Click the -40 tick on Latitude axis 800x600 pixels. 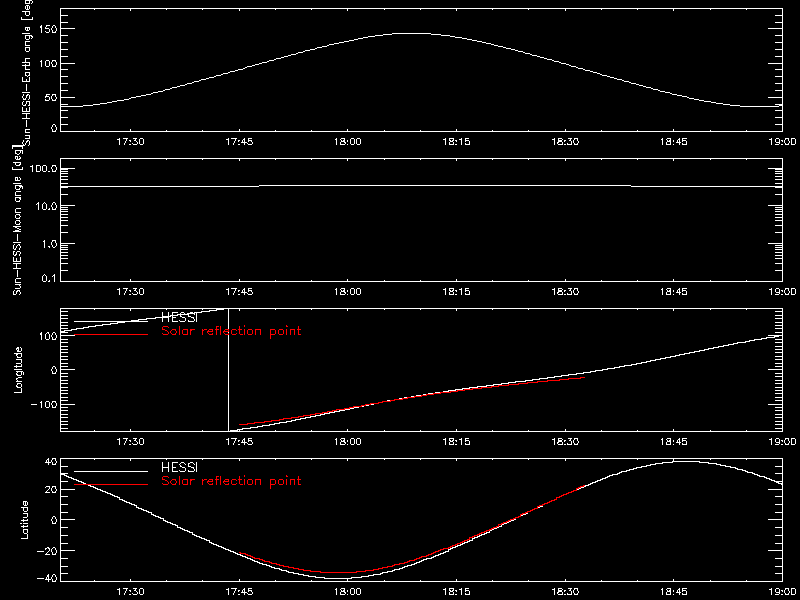point(46,579)
